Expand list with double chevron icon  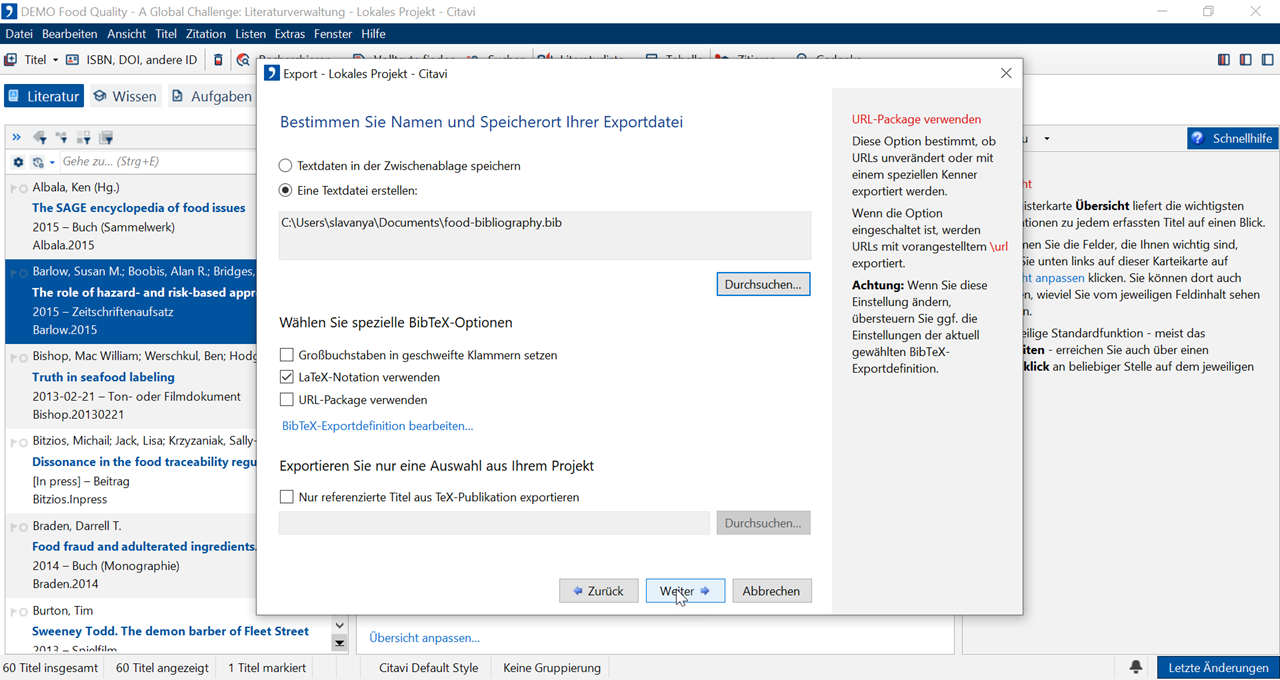pyautogui.click(x=16, y=137)
